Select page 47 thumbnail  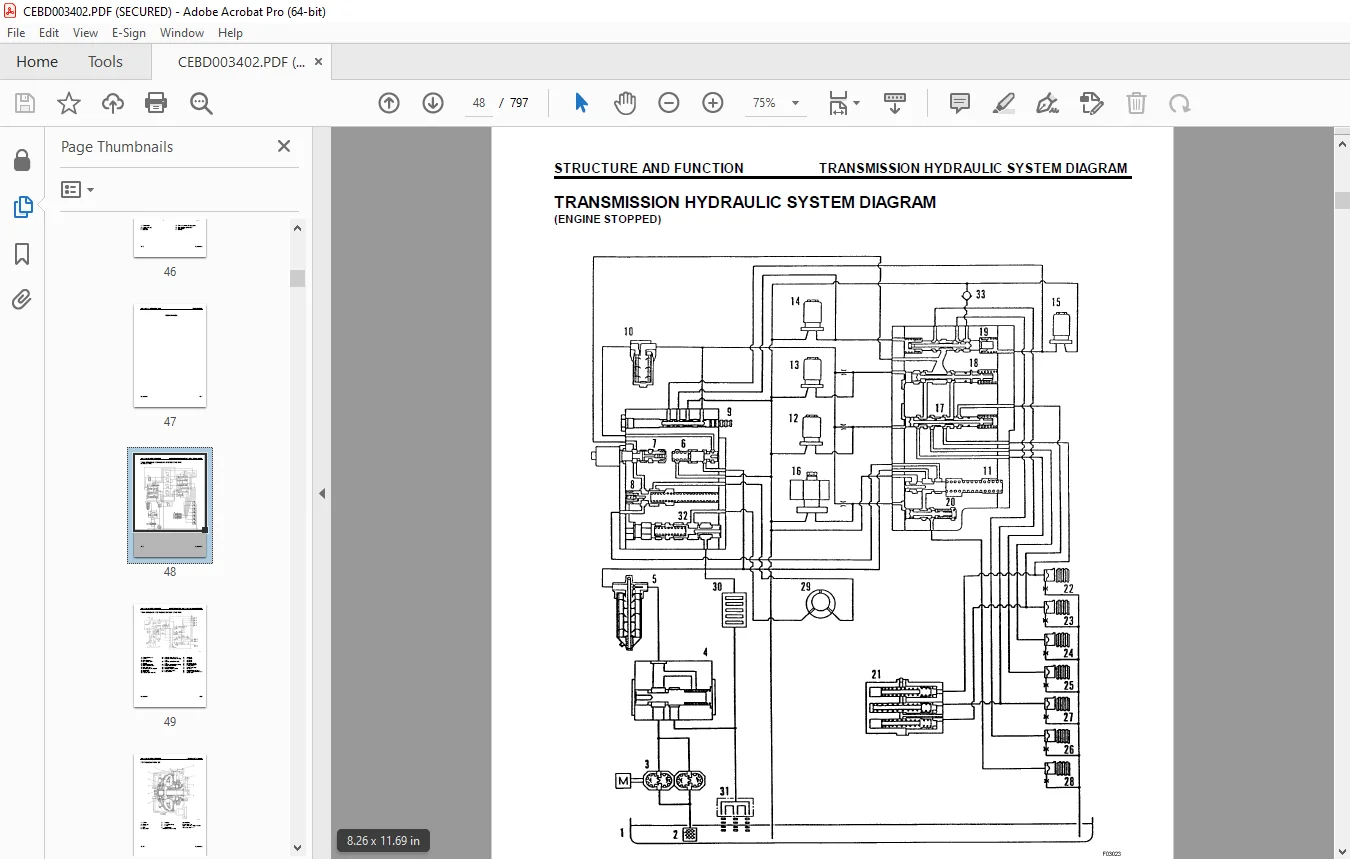[x=170, y=356]
